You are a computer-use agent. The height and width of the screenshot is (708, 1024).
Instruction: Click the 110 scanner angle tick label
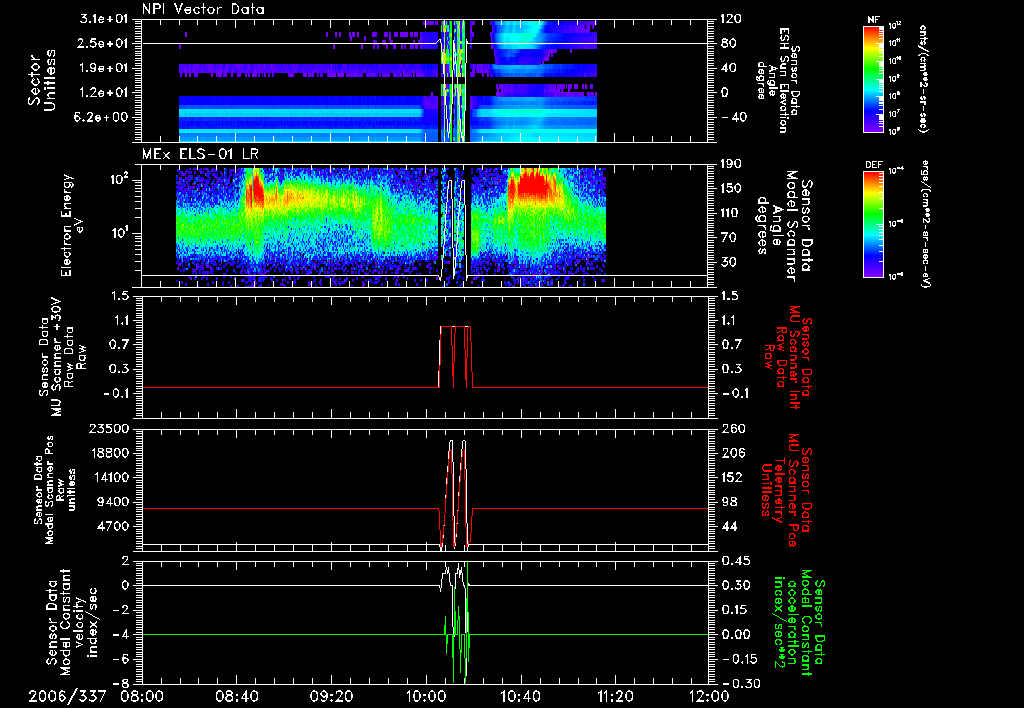(731, 213)
